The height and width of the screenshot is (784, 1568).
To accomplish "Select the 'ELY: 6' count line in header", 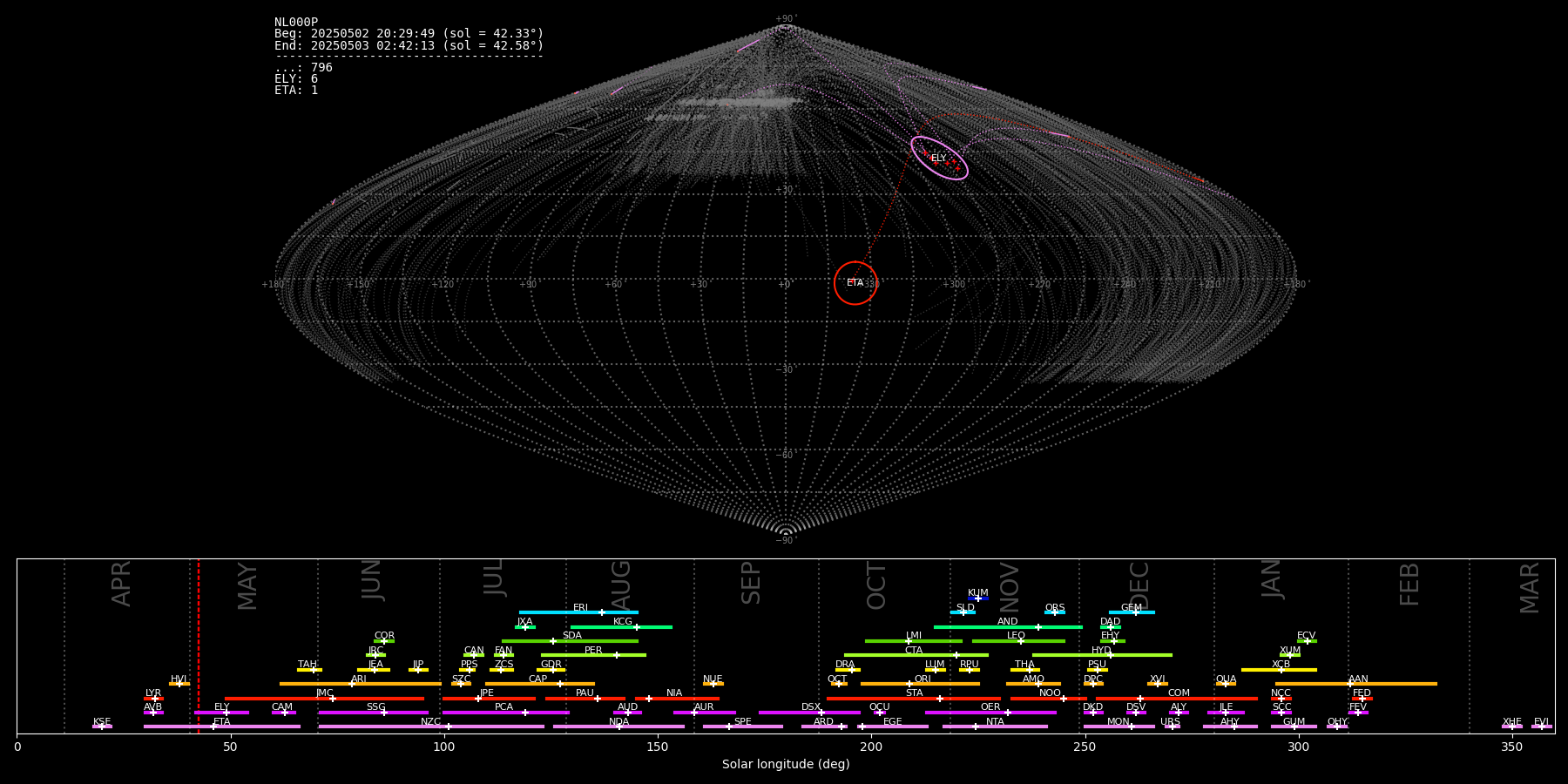I will point(296,79).
